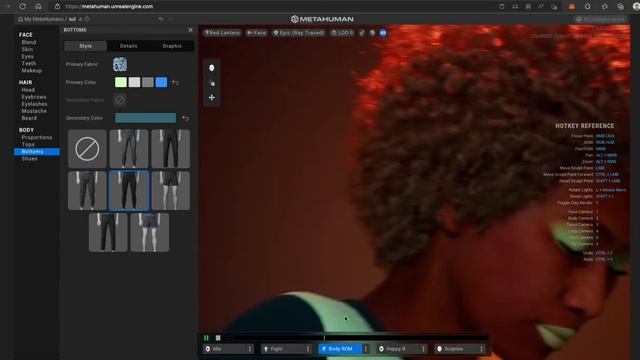Select the no-bottoms (none) option
The height and width of the screenshot is (360, 640).
pos(87,149)
